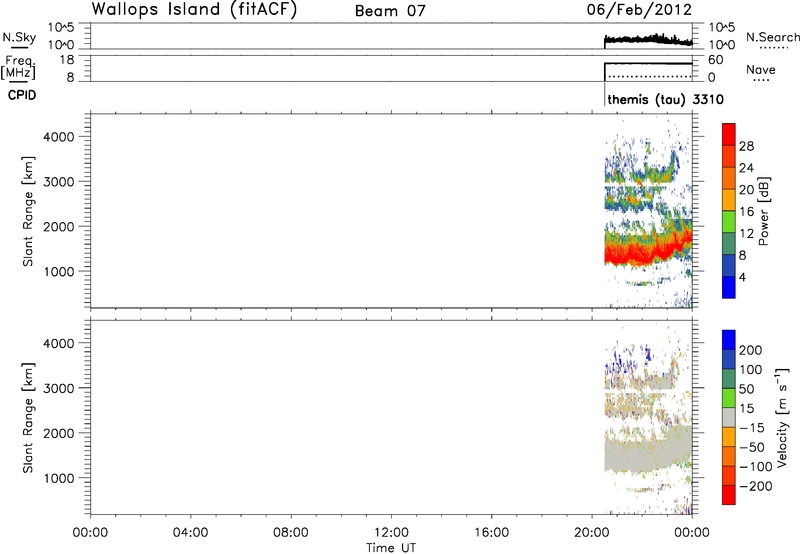Select the "Beam 07" label
800x554 pixels.
coord(390,11)
